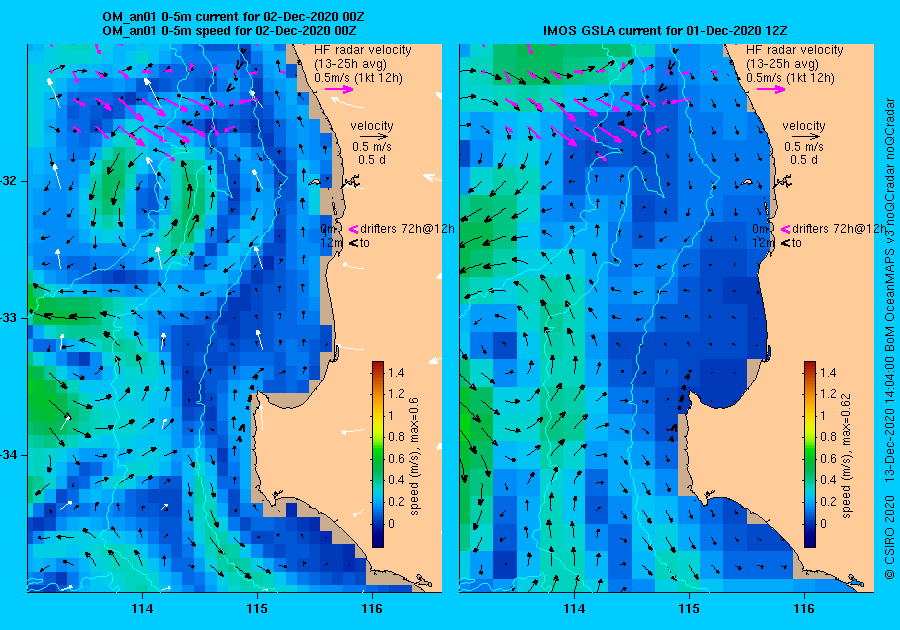Image resolution: width=900 pixels, height=630 pixels.
Task: Click the 'IMOS GSLA current for 01-Dec-2020 12Z' title
Action: (666, 30)
